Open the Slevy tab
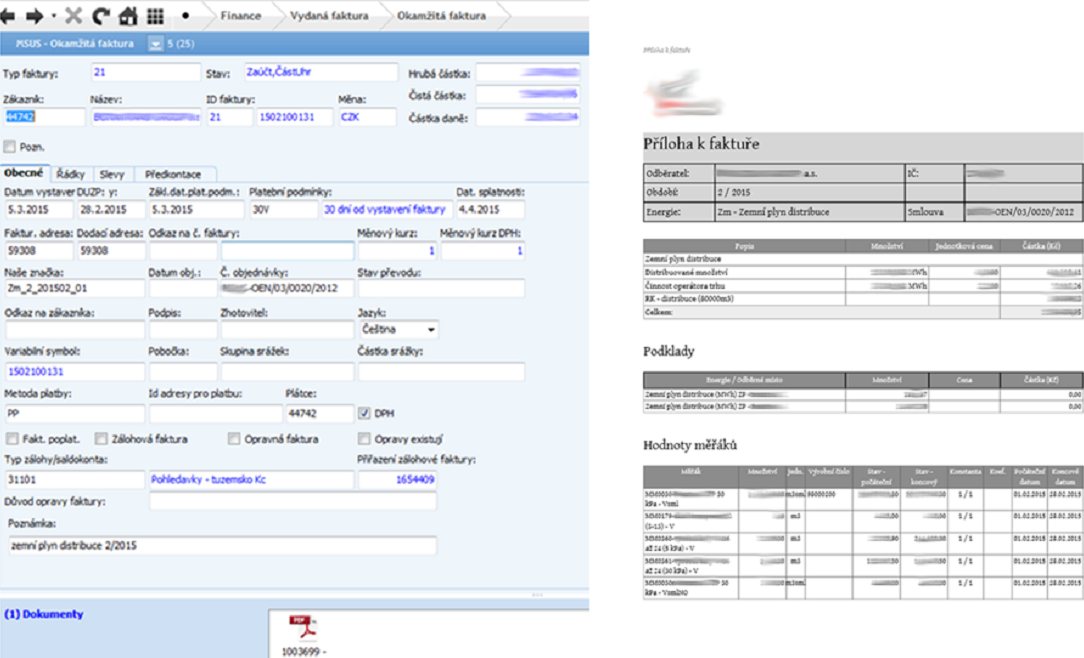Image resolution: width=1084 pixels, height=658 pixels. coord(112,174)
